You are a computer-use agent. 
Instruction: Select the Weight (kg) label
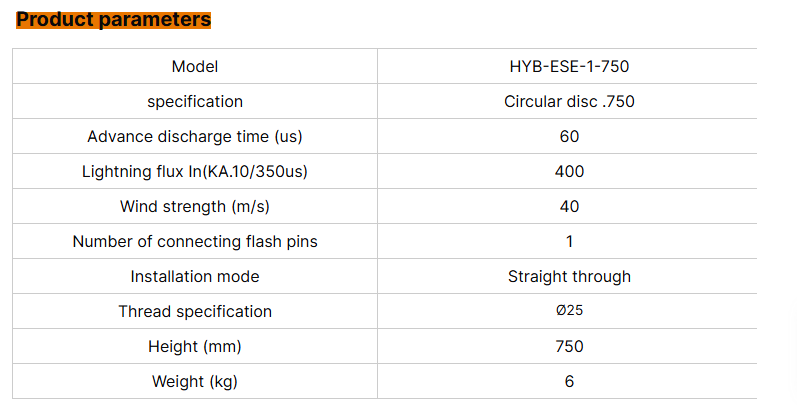point(195,382)
